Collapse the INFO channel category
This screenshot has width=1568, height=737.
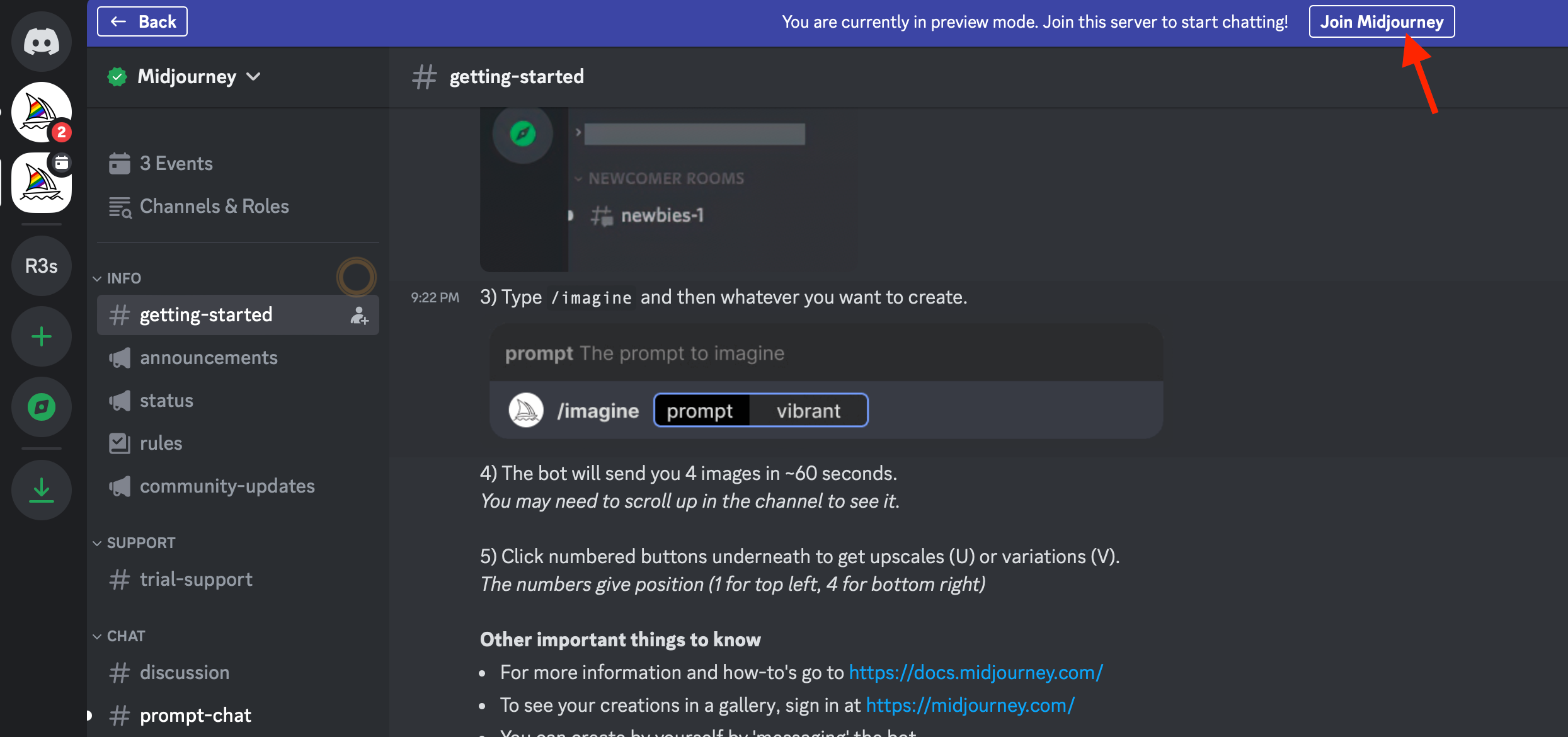(x=123, y=278)
